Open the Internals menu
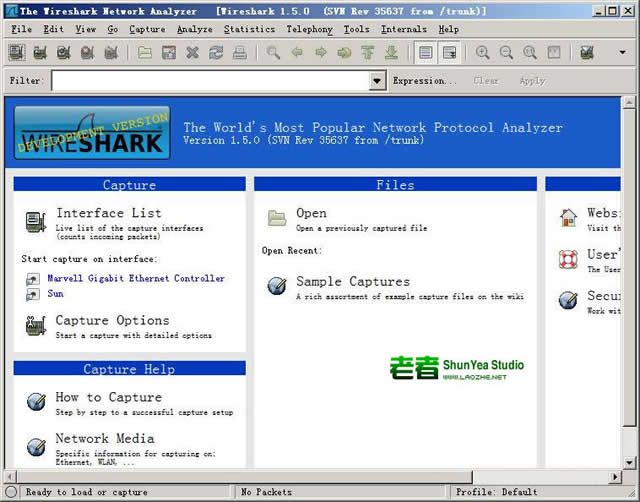The height and width of the screenshot is (502, 640). [404, 29]
